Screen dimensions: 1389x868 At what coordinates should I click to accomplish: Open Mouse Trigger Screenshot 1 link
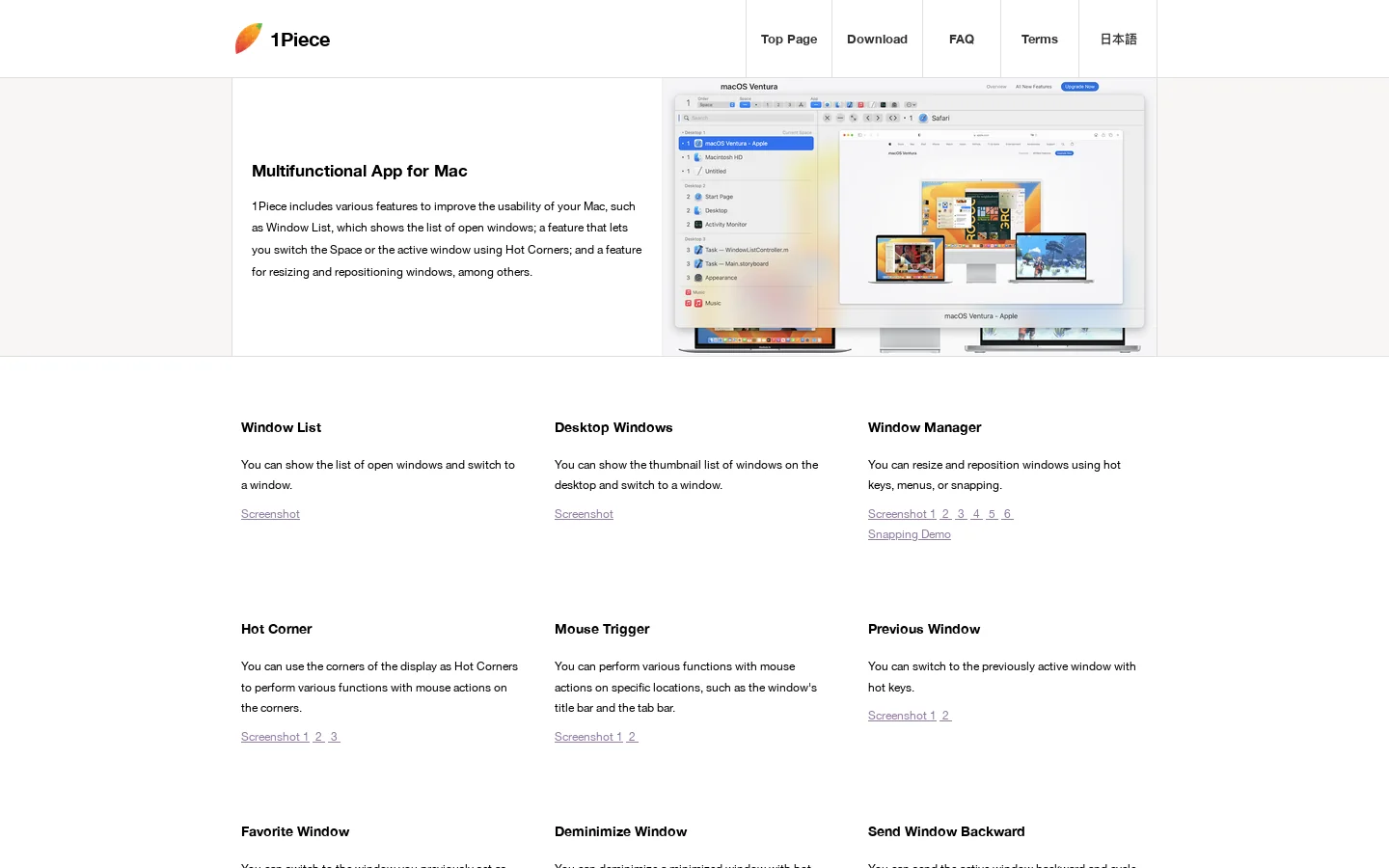pos(588,737)
